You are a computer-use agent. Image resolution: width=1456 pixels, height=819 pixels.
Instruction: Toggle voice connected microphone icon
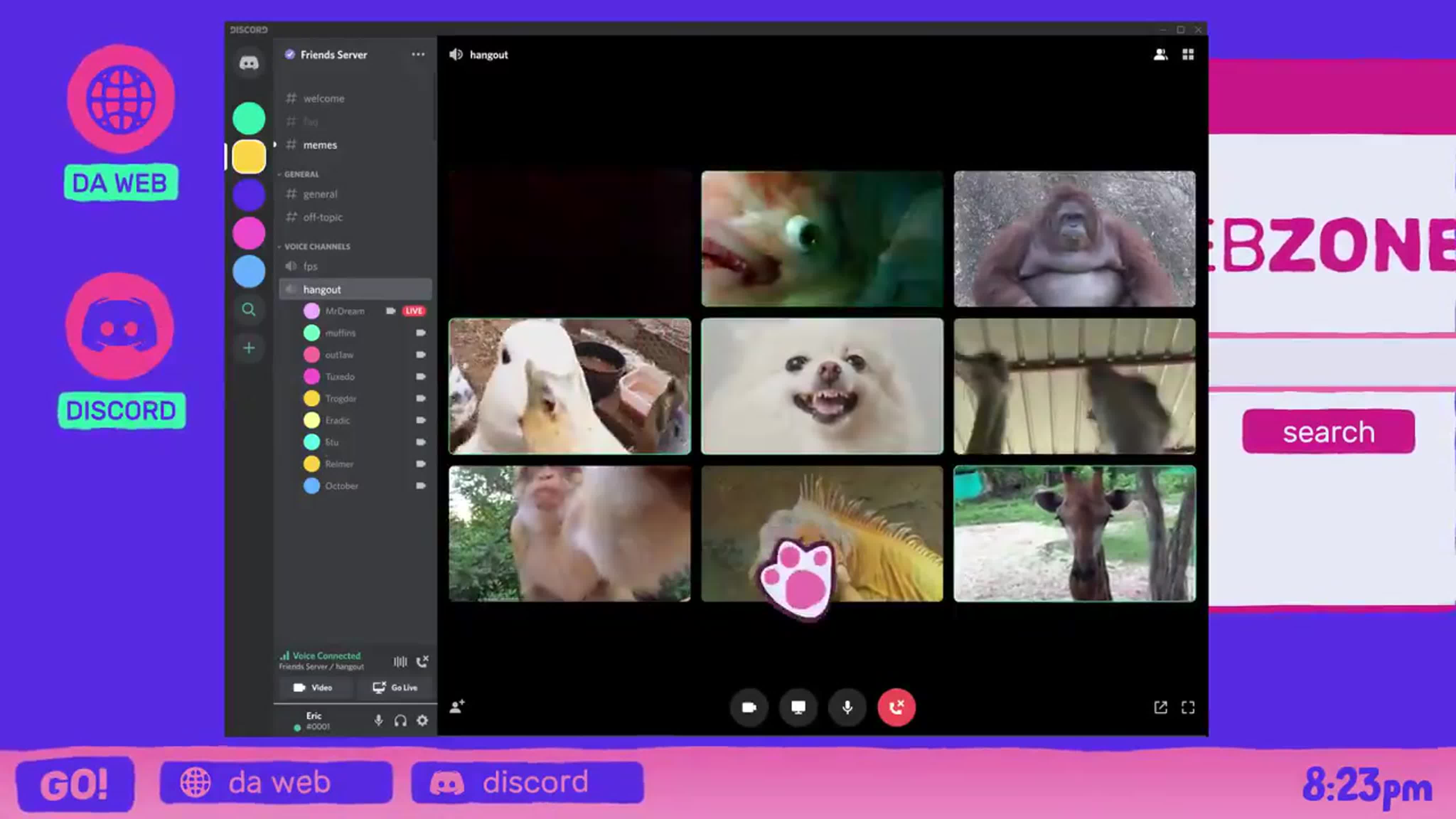coord(378,720)
